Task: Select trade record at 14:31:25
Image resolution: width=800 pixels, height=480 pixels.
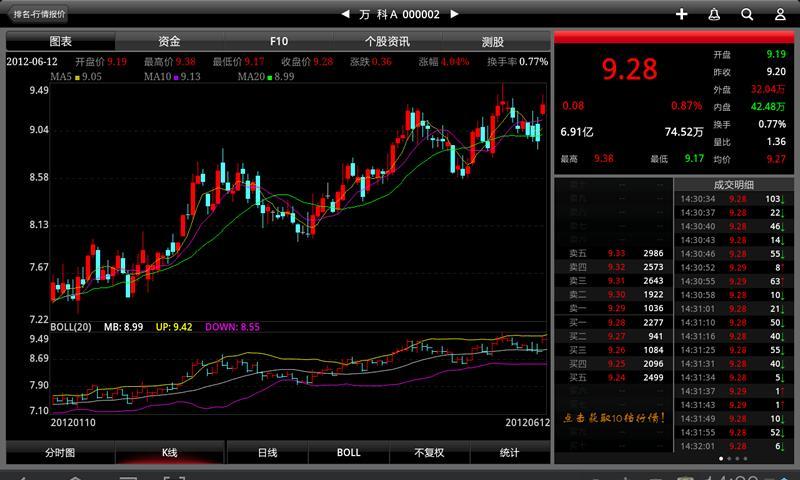Action: click(733, 350)
